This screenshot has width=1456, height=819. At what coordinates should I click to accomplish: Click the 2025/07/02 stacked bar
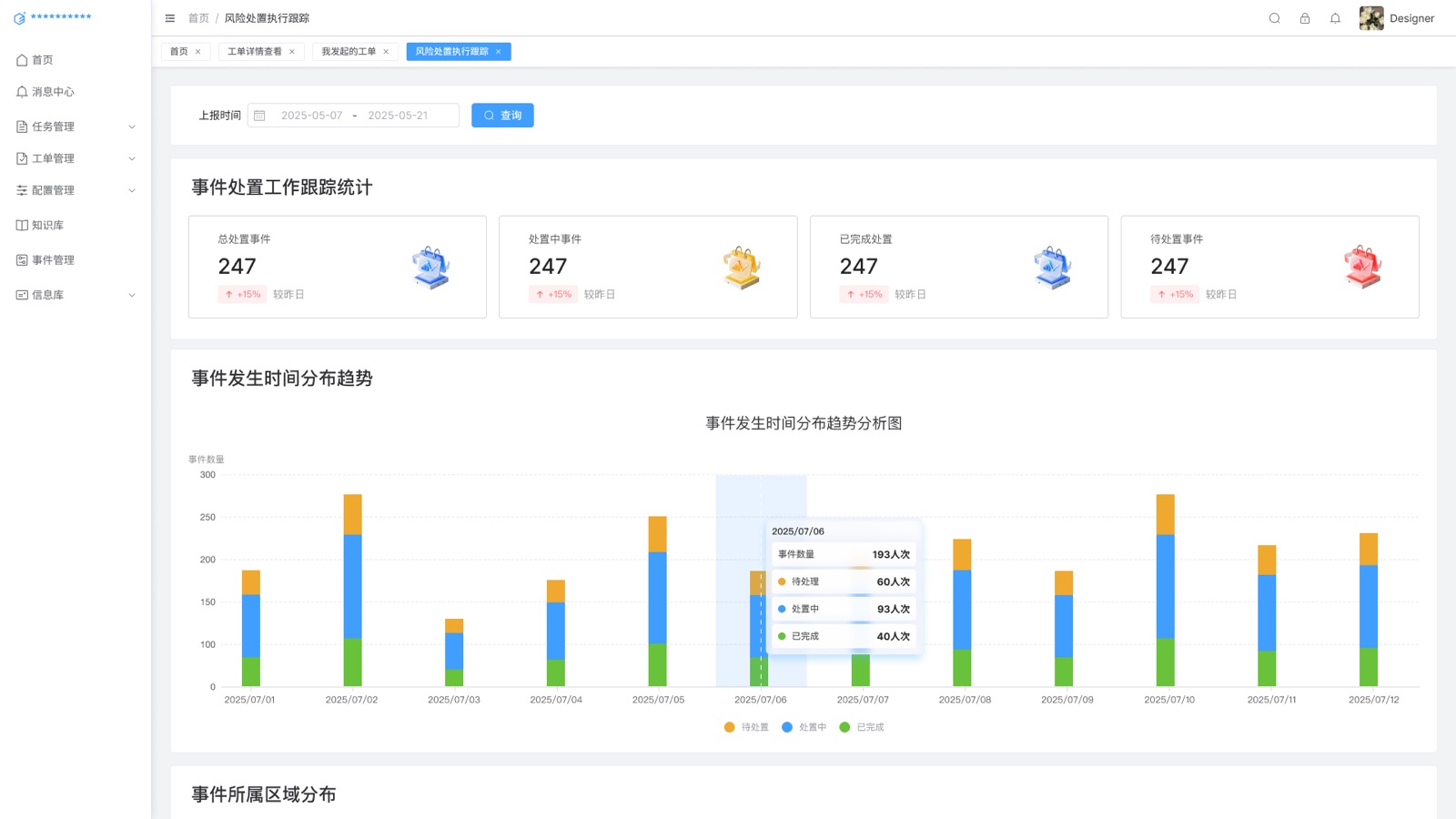[x=352, y=591]
